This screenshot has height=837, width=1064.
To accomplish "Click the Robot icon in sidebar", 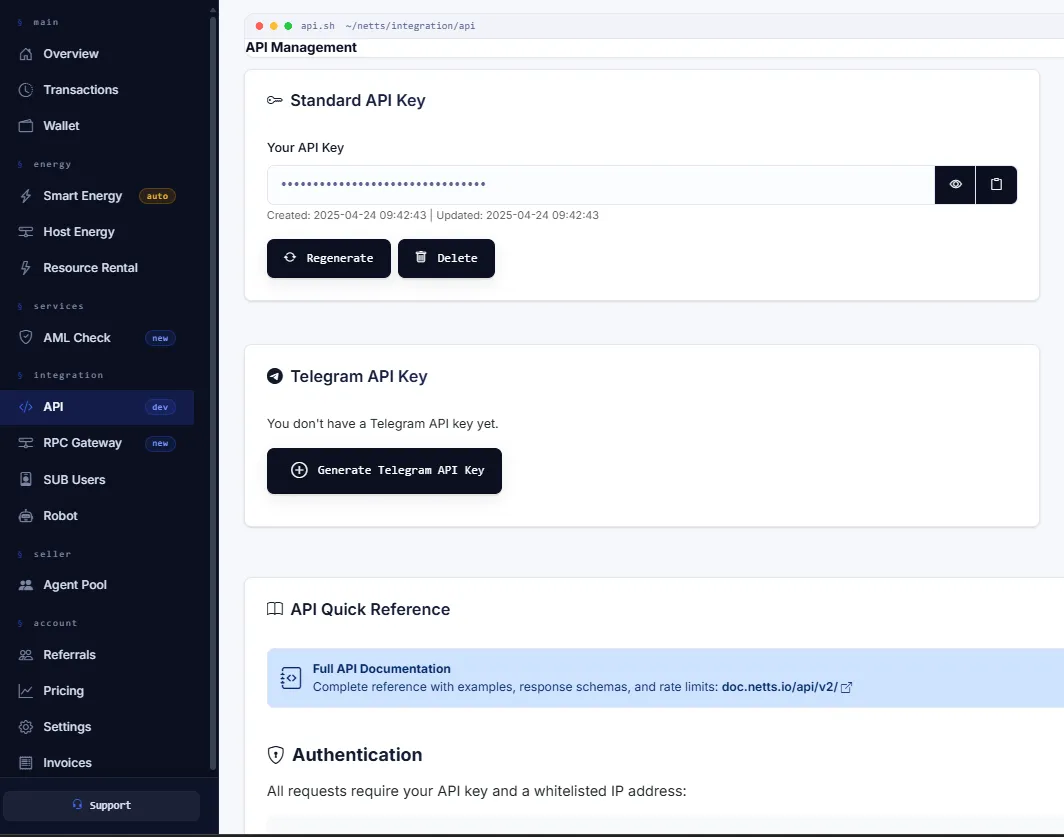I will (x=26, y=516).
